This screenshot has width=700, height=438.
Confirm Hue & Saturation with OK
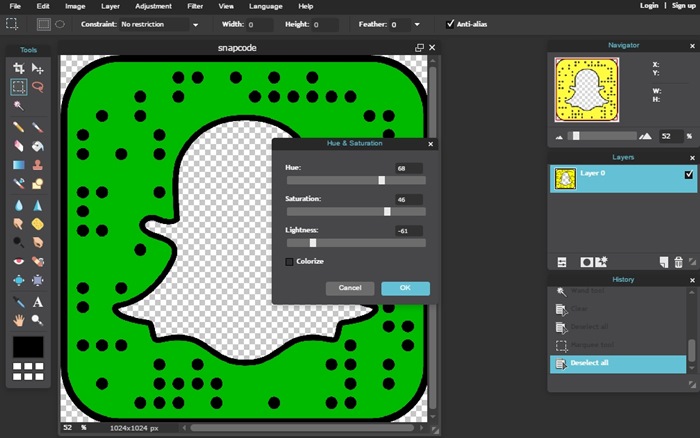(405, 288)
